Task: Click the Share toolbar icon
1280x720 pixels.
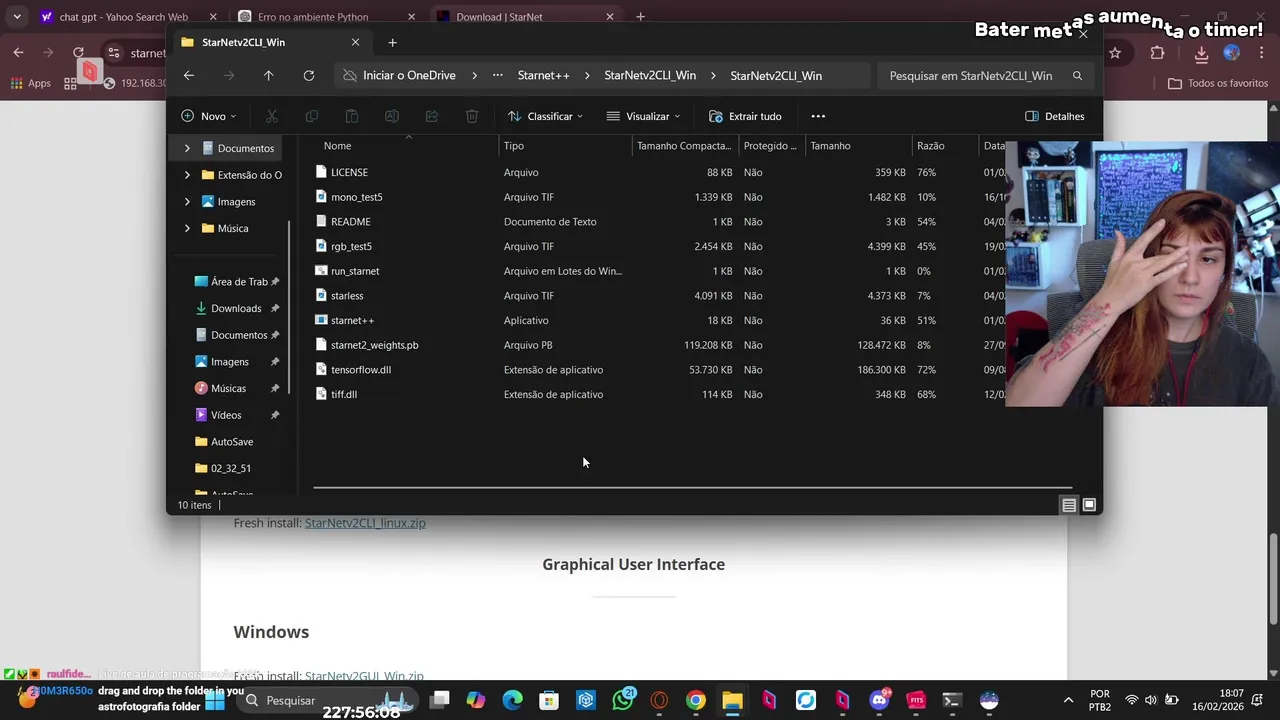Action: (x=432, y=116)
